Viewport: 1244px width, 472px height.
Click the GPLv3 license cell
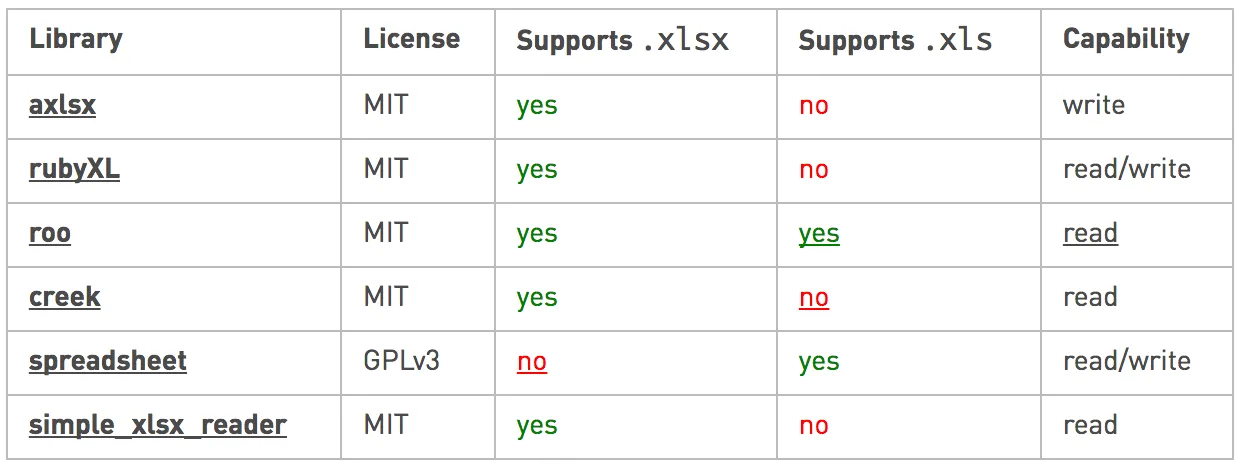(401, 361)
